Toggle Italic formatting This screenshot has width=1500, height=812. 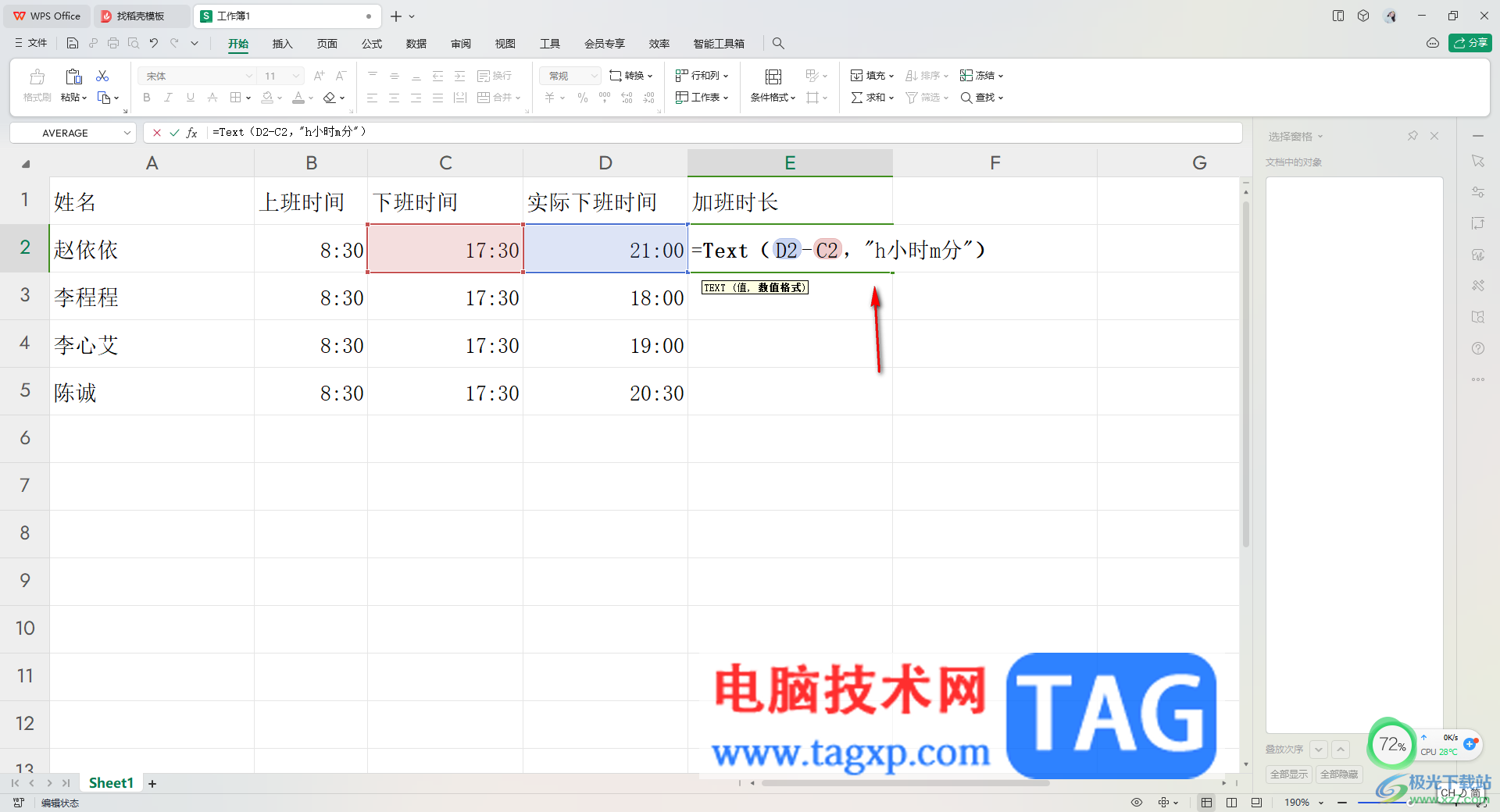pos(168,98)
